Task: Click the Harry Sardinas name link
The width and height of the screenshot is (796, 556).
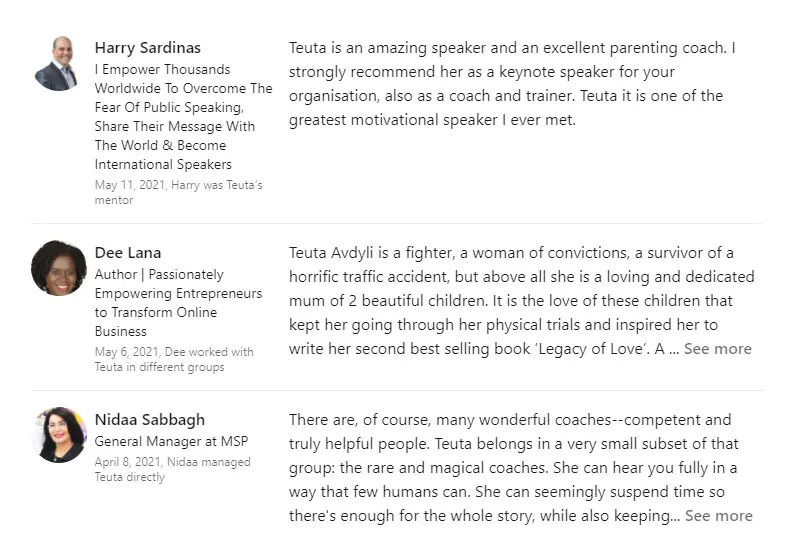Action: [148, 48]
